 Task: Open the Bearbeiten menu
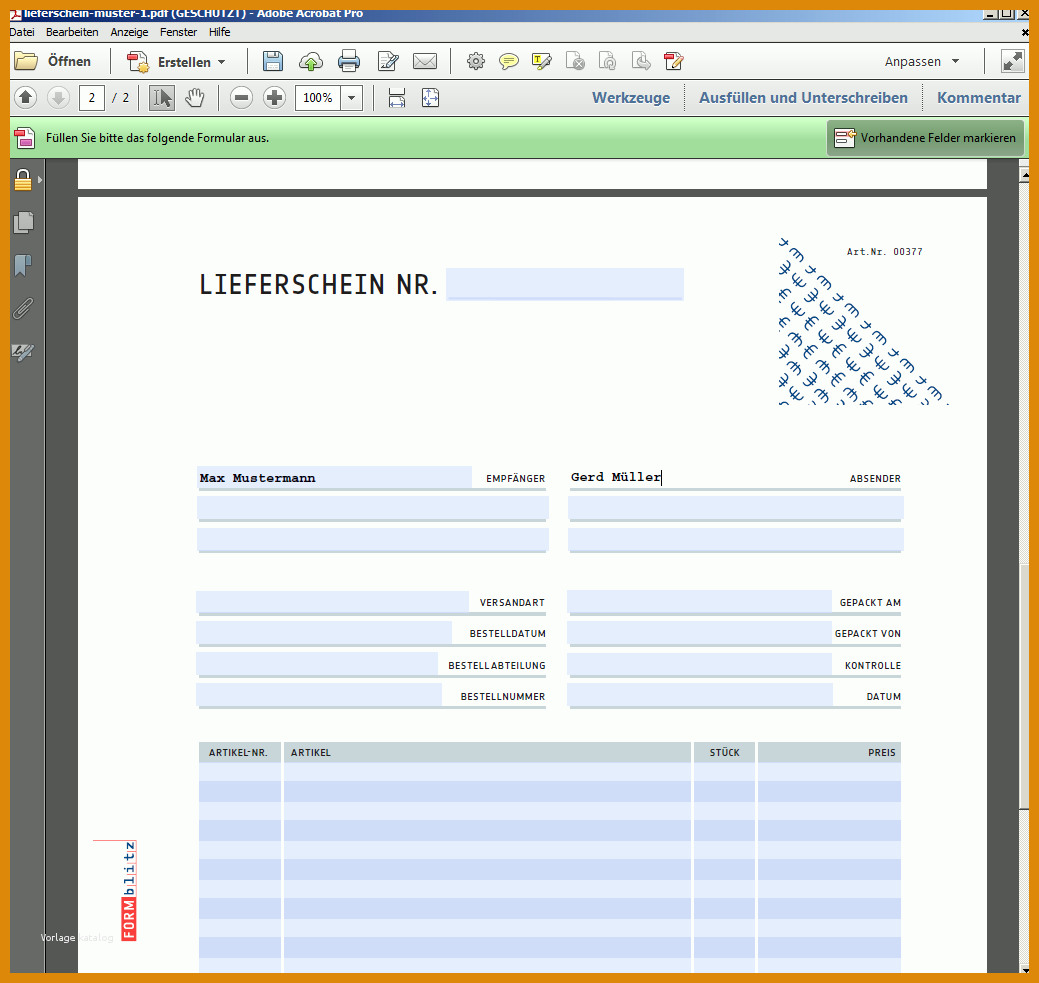point(72,32)
